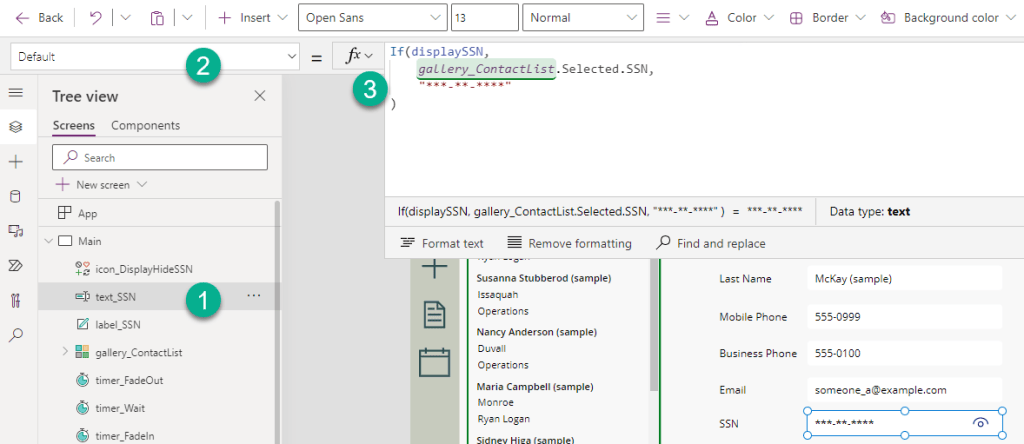Click the Last Name field McKay (sample)
This screenshot has height=444, width=1024.
tap(904, 279)
